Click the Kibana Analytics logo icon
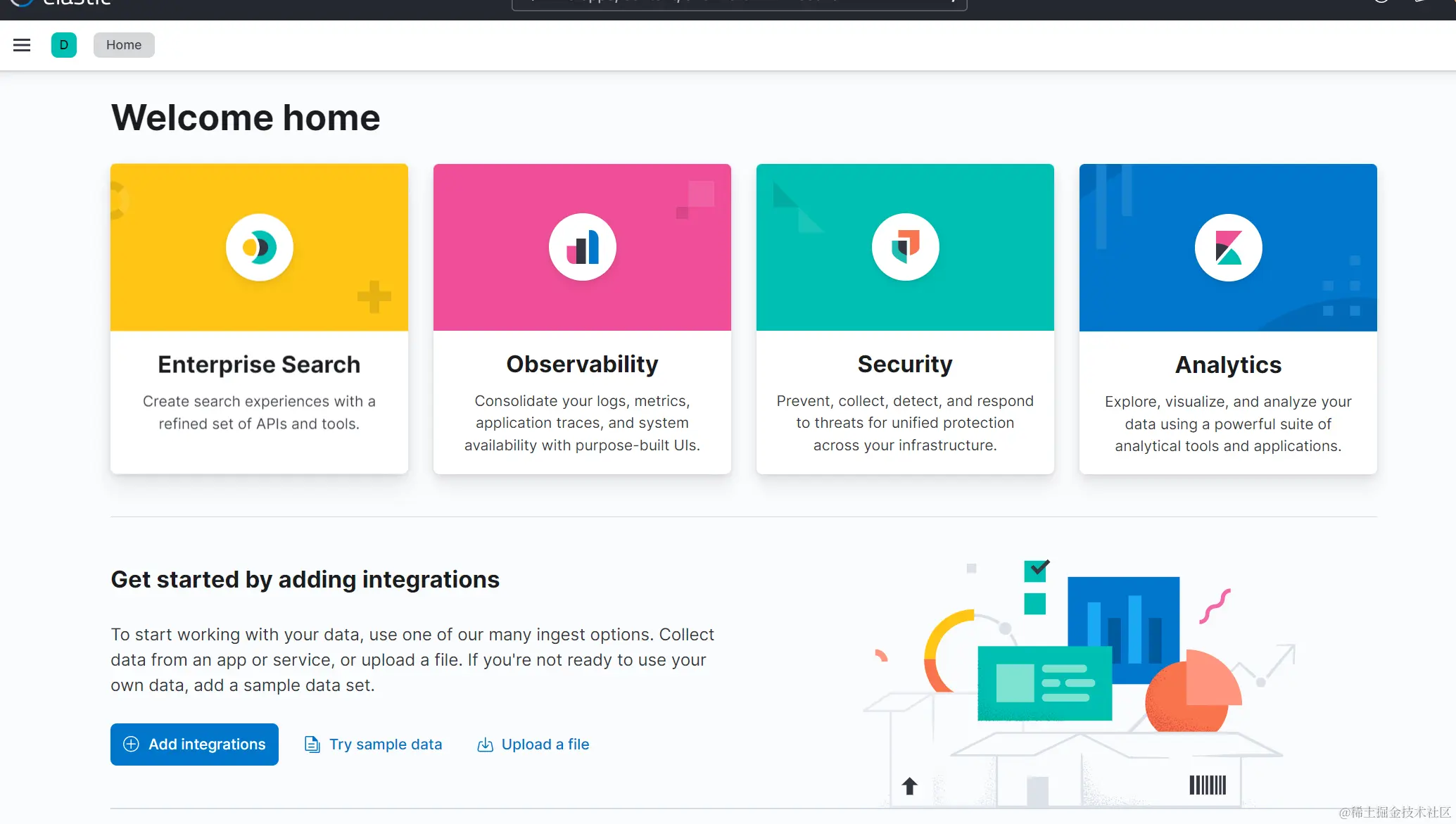 (x=1228, y=247)
